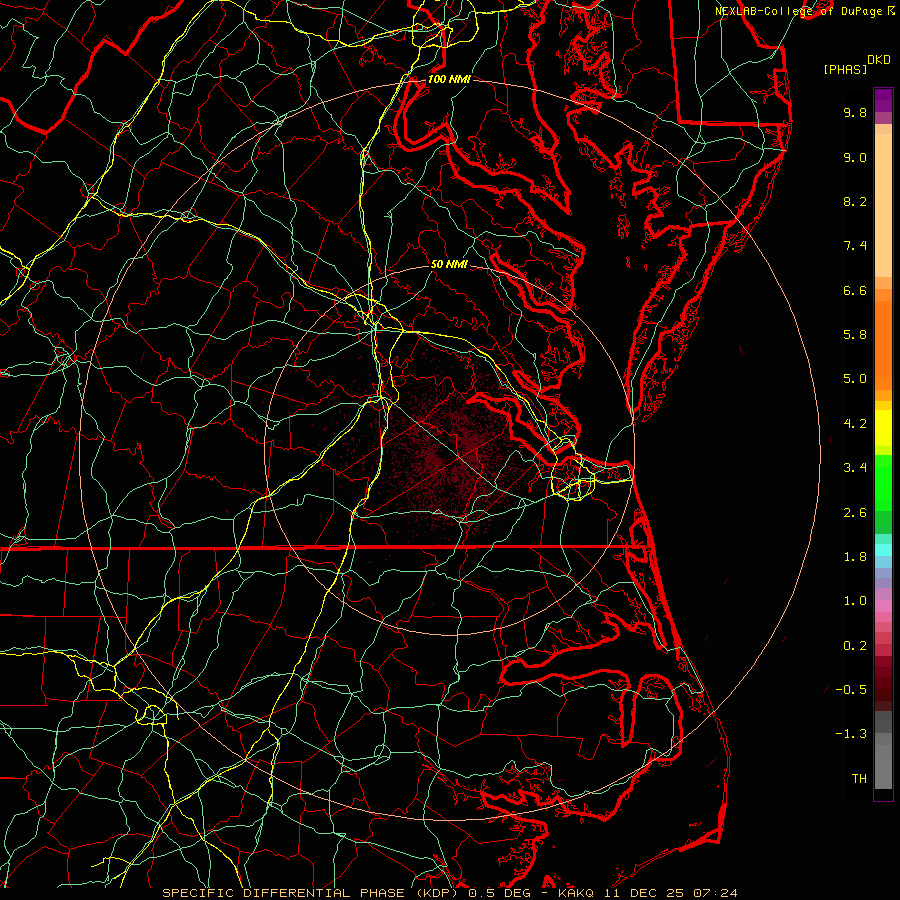Click the KAKQ radar site identifier
Screen dimensions: 900x900
point(577,893)
